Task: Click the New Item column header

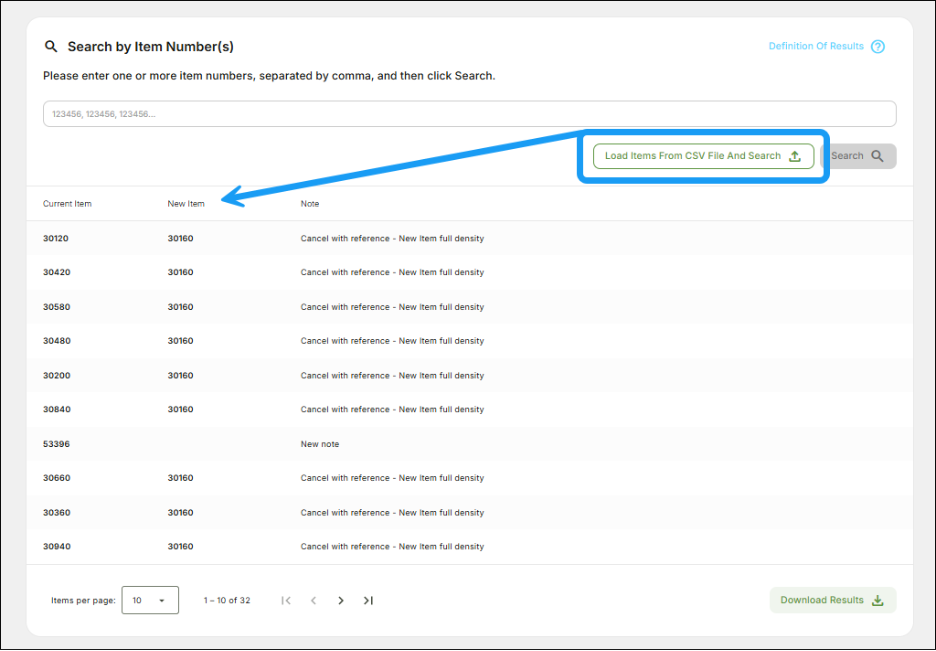Action: tap(186, 204)
